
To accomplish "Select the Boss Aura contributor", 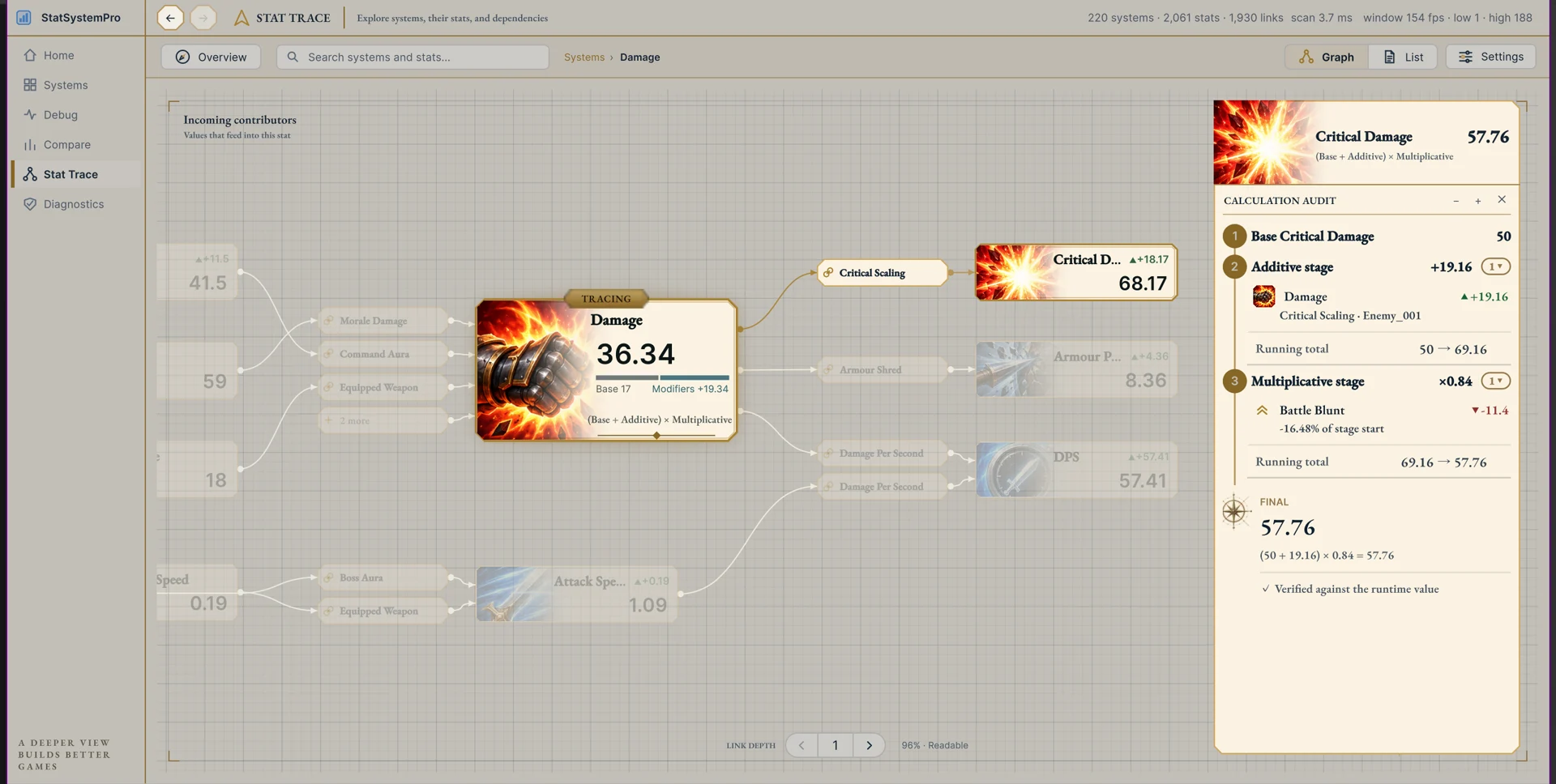I will click(383, 578).
